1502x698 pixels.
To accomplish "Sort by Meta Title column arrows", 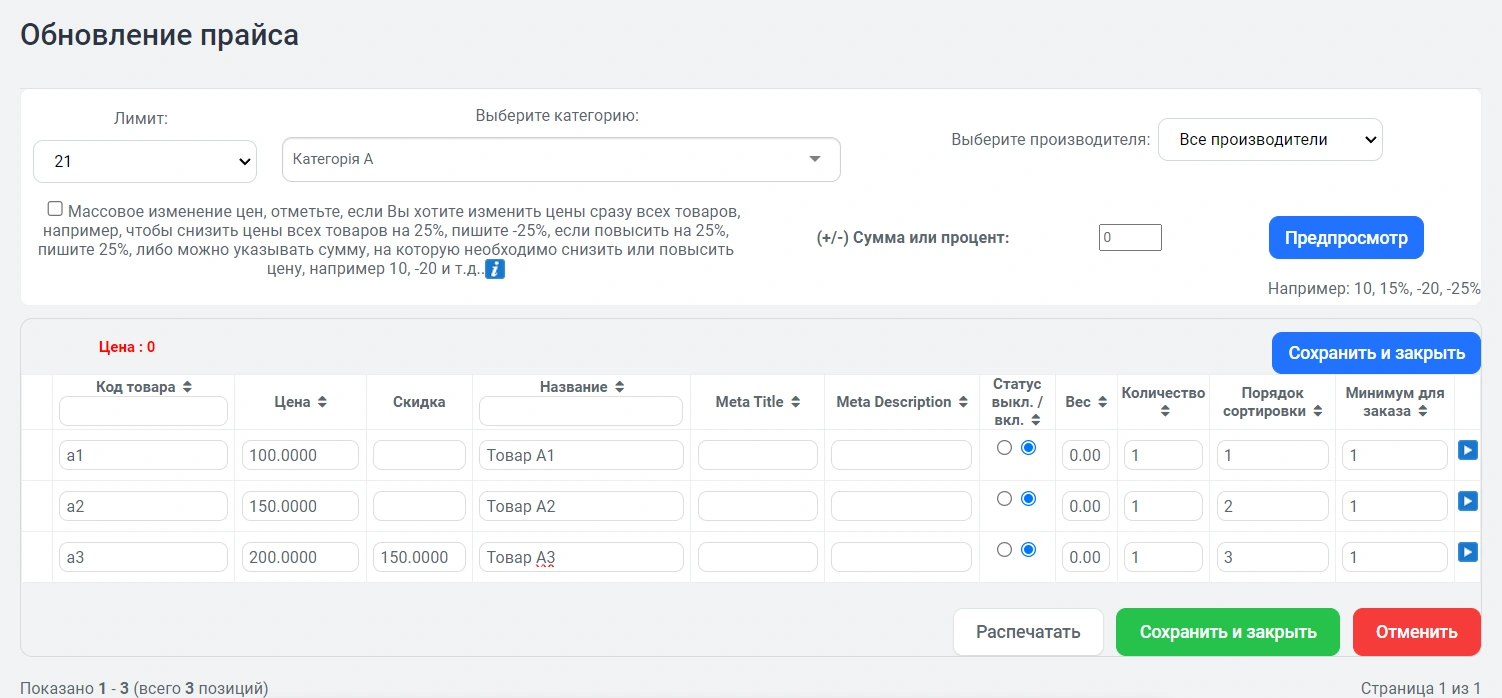I will 795,402.
